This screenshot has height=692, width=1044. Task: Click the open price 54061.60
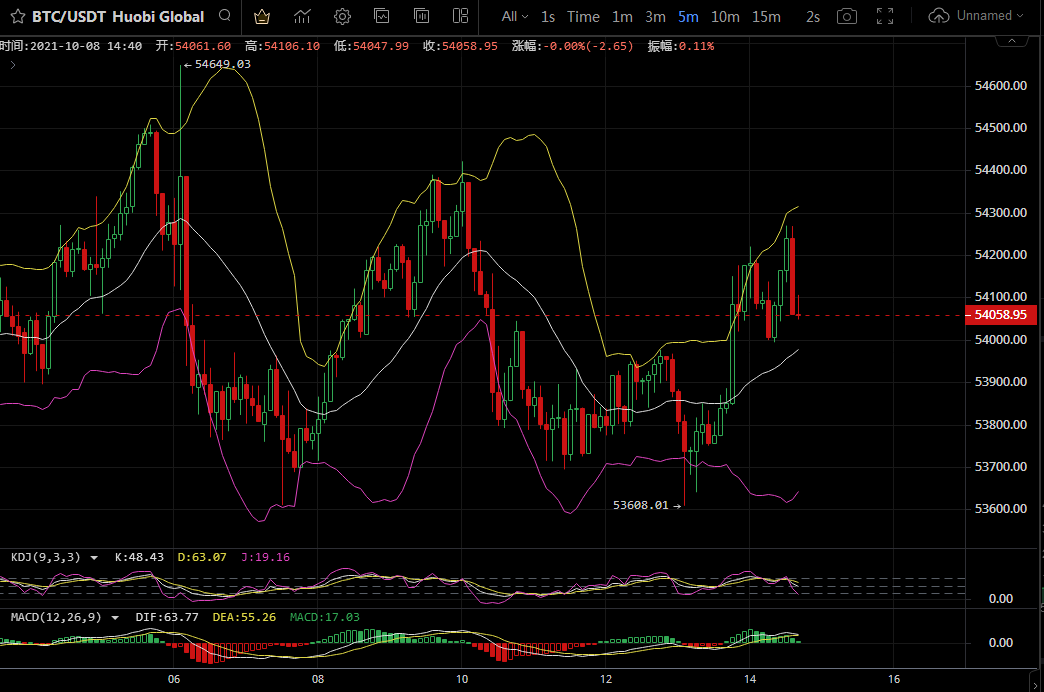pos(202,46)
